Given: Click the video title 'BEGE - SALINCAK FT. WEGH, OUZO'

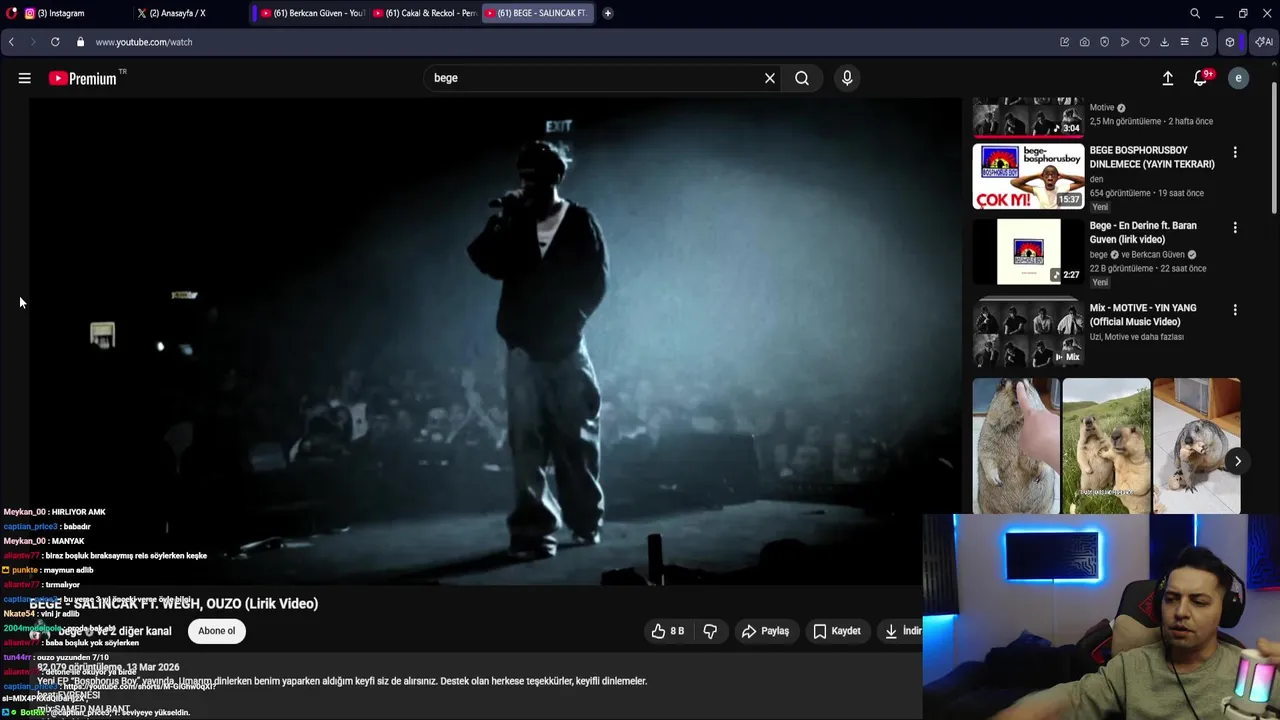Looking at the screenshot, I should coord(174,604).
